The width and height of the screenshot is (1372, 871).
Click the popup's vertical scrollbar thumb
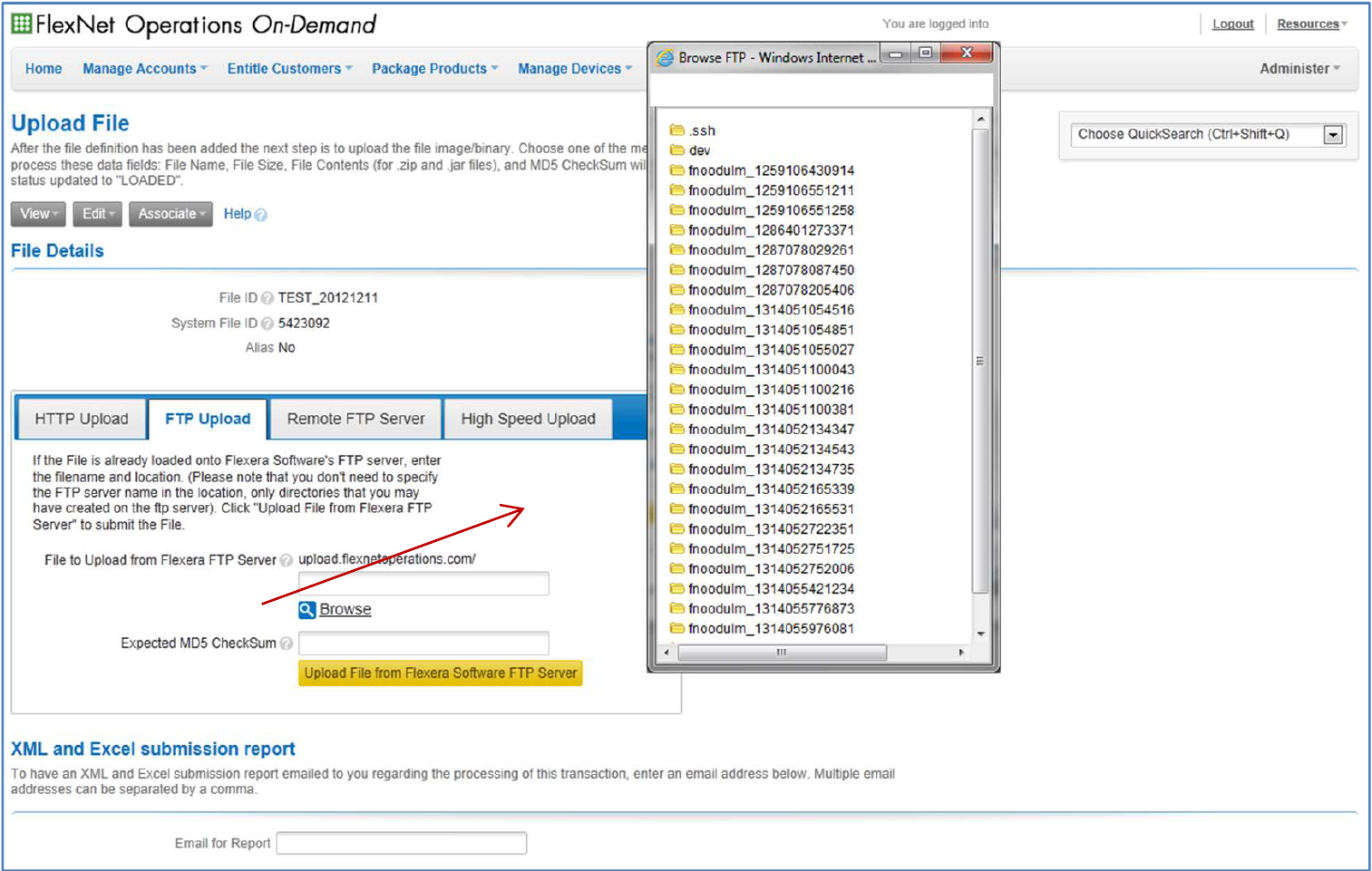pyautogui.click(x=979, y=361)
